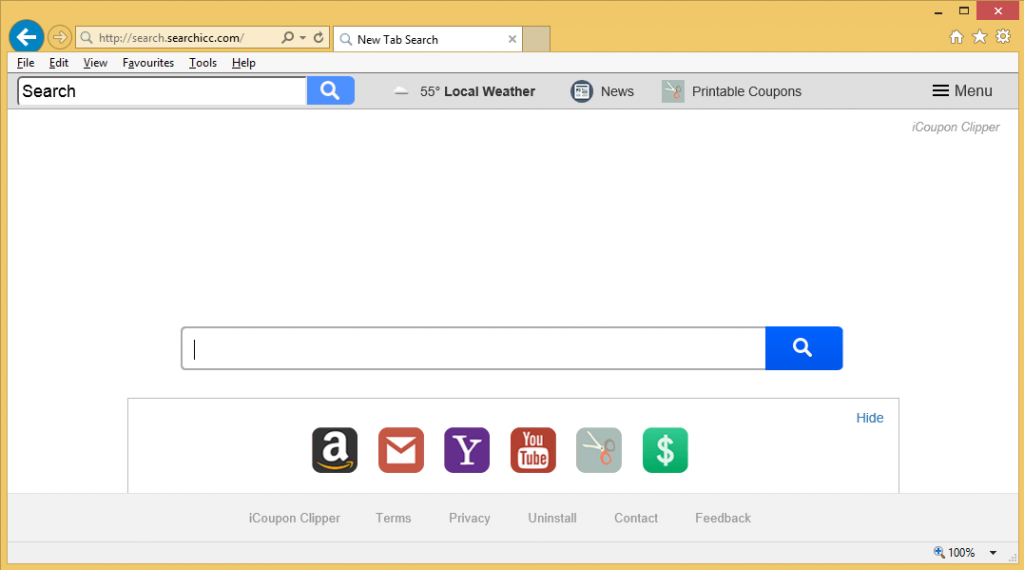Open the Tools menu
The image size is (1024, 570).
[203, 63]
